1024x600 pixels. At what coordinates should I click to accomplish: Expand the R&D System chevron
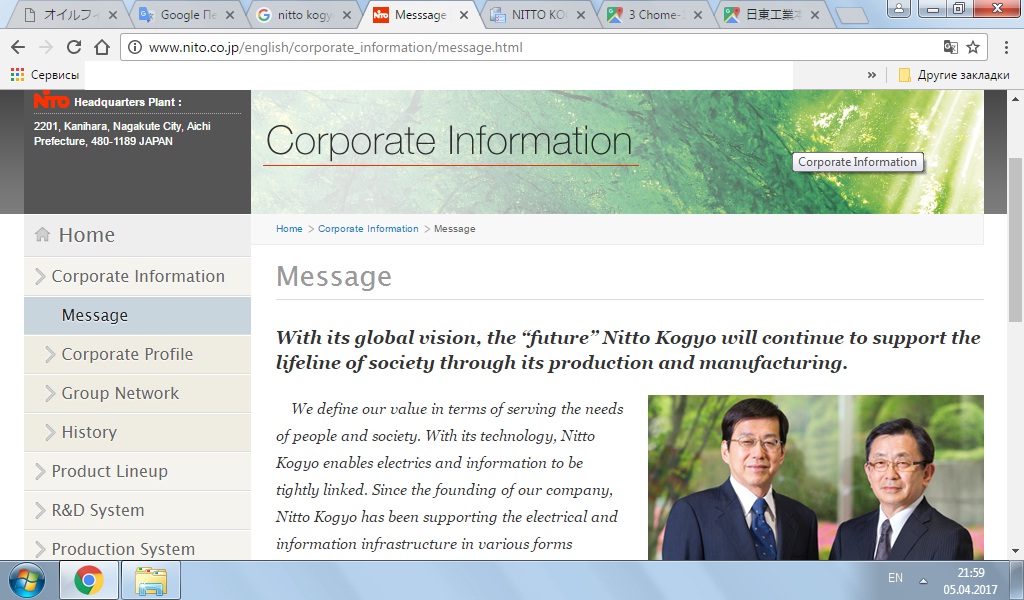click(x=40, y=510)
